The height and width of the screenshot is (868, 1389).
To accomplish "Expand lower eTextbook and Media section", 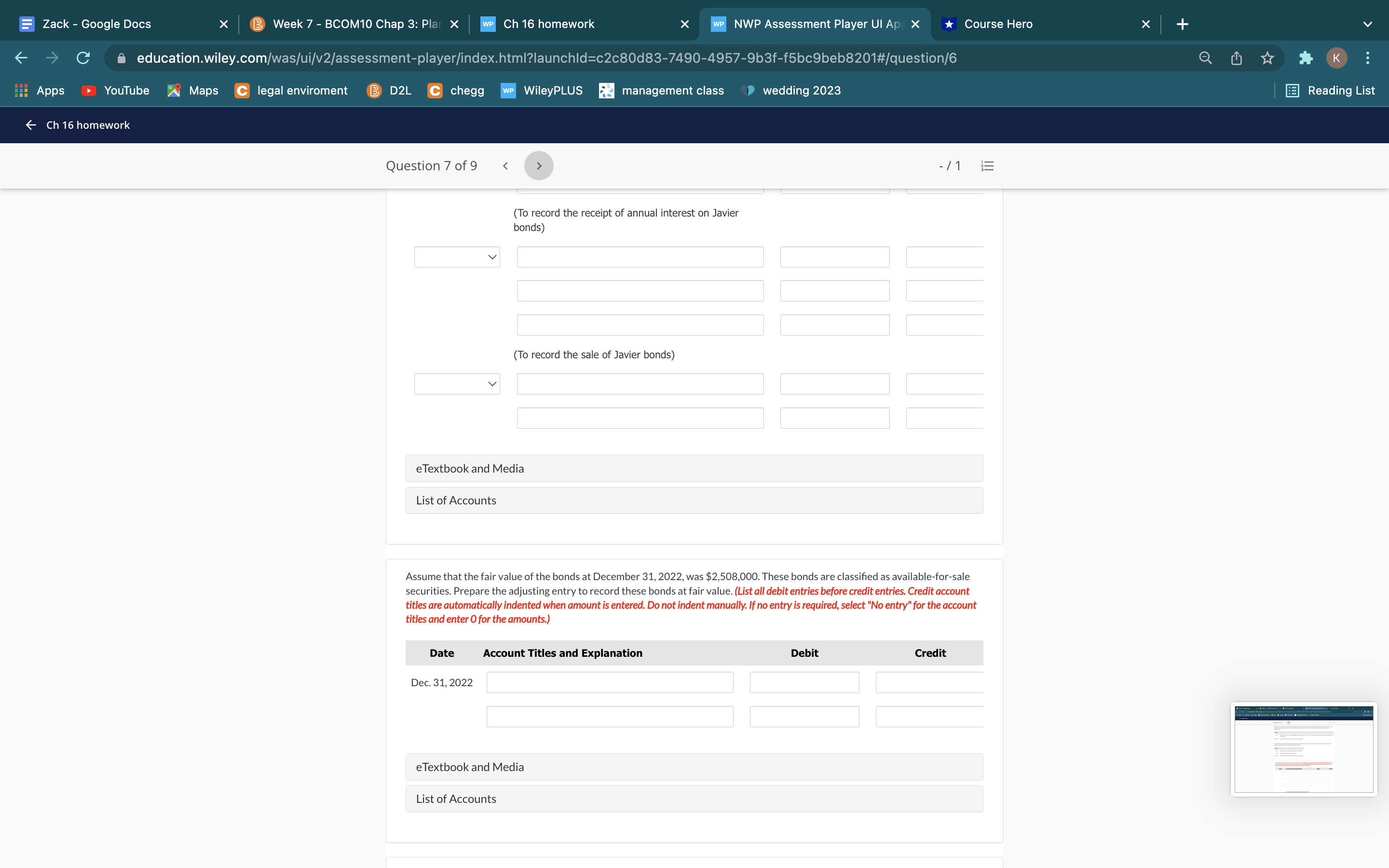I will [694, 767].
